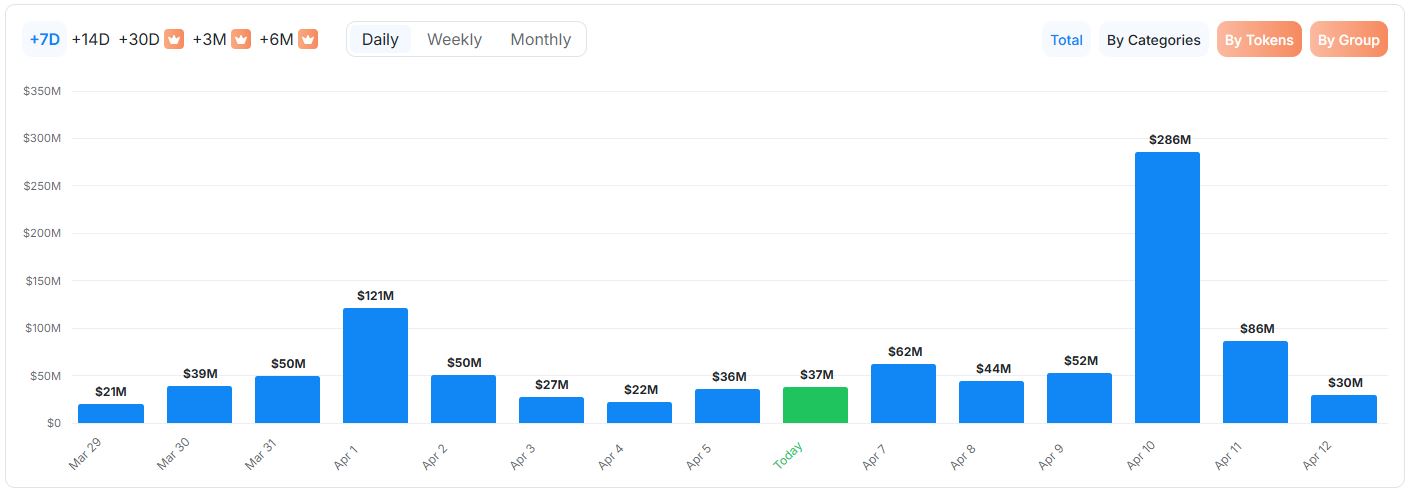Open the By Categories breakdown

(x=1153, y=40)
